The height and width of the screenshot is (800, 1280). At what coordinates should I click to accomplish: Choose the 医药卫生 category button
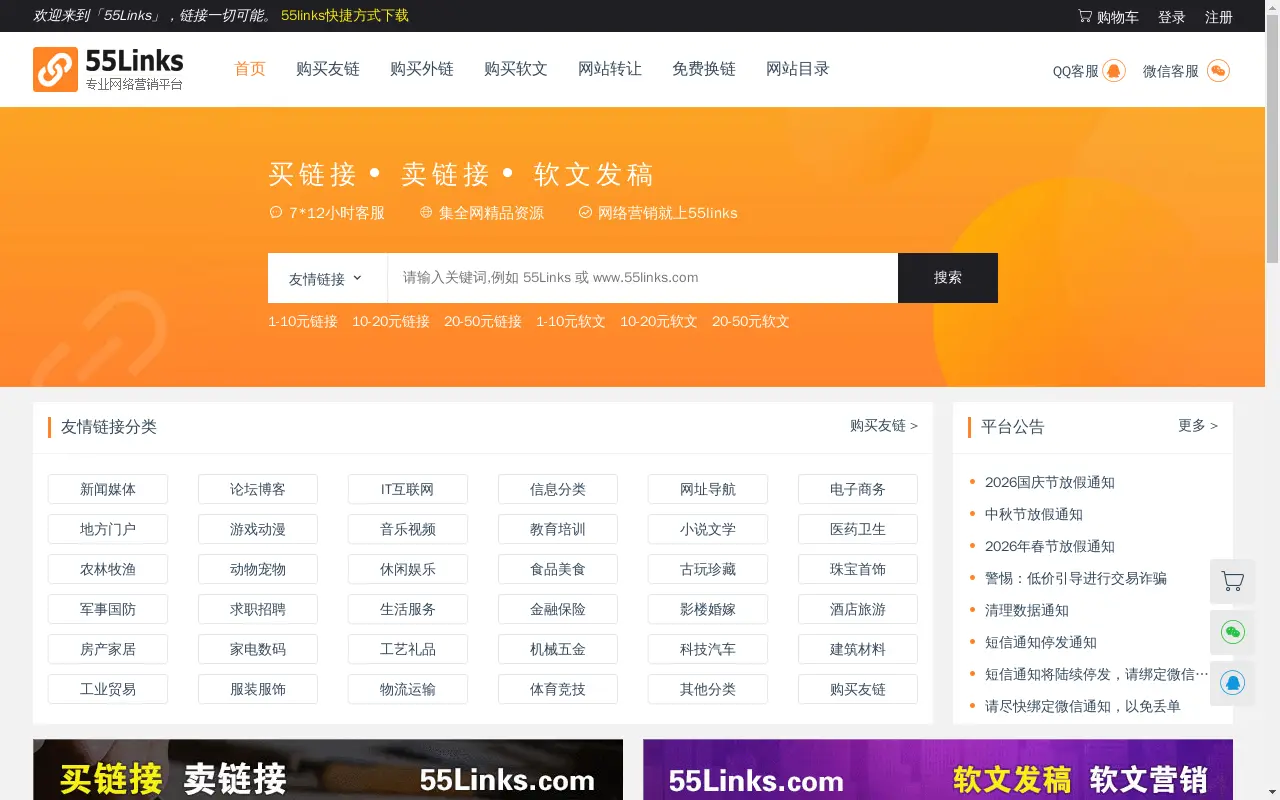[x=858, y=529]
